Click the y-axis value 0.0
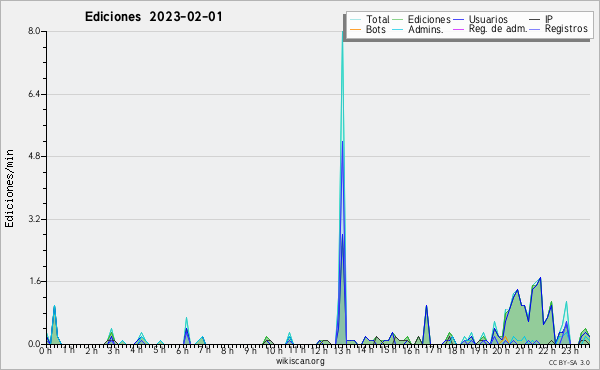The width and height of the screenshot is (600, 370). pyautogui.click(x=34, y=344)
